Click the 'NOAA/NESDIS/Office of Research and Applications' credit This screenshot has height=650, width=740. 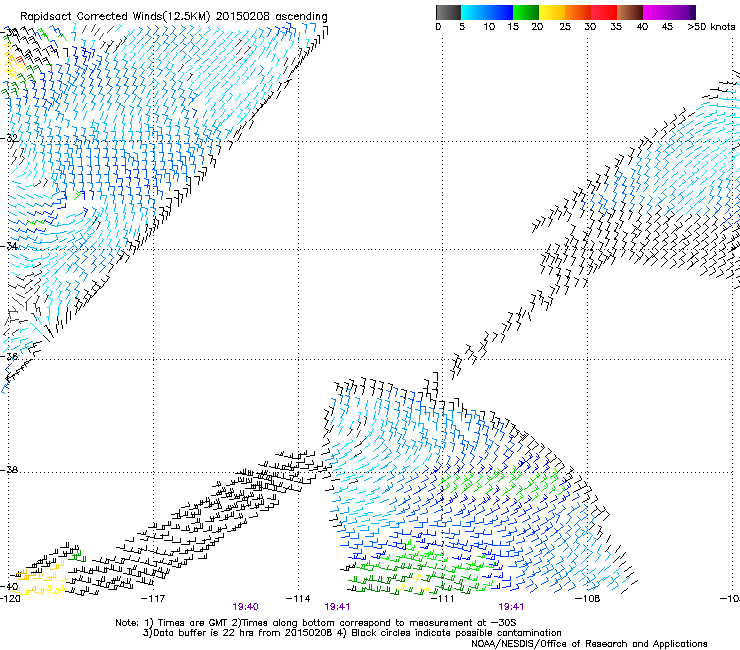[589, 643]
